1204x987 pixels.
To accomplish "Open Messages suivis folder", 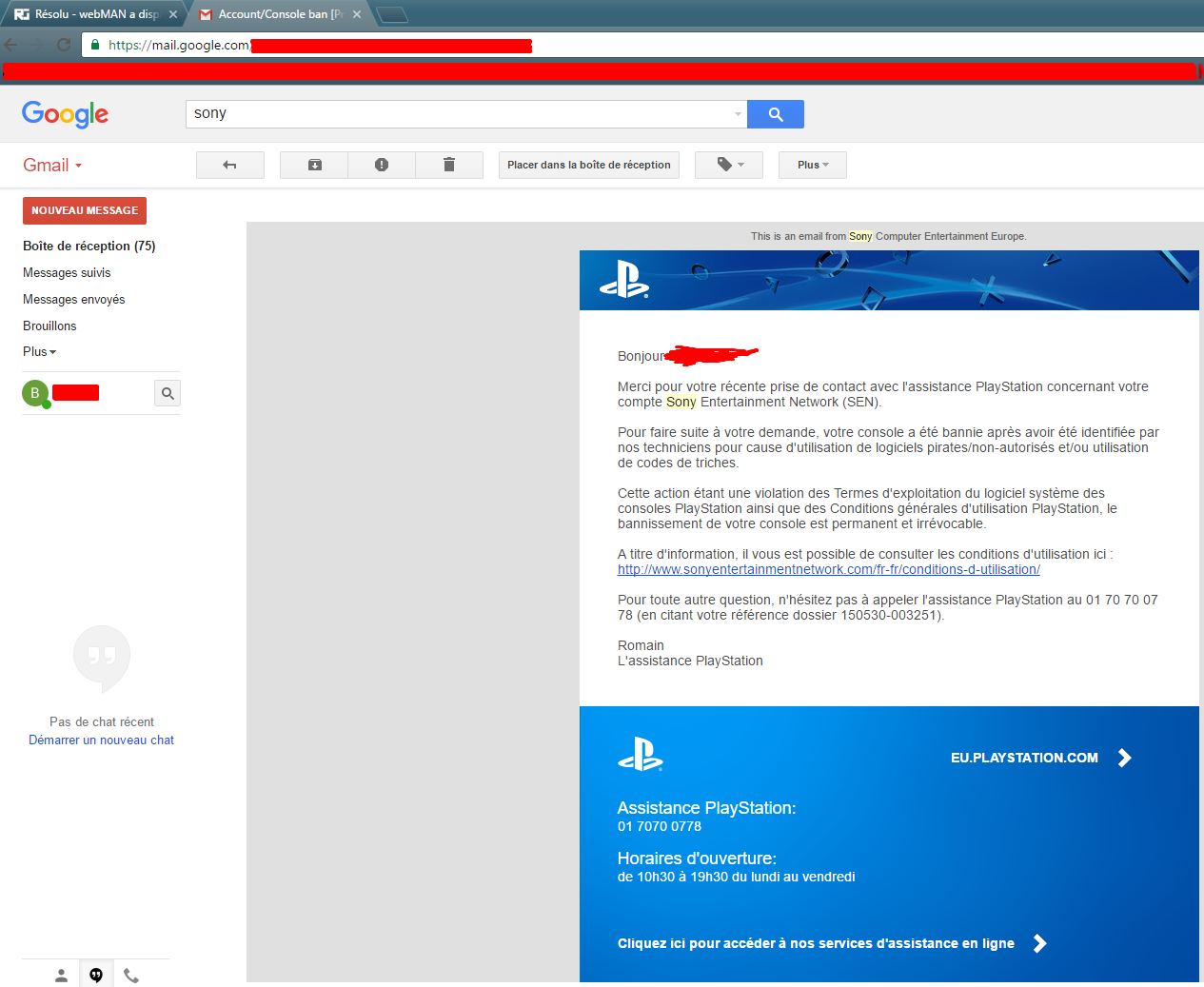I will pyautogui.click(x=67, y=272).
